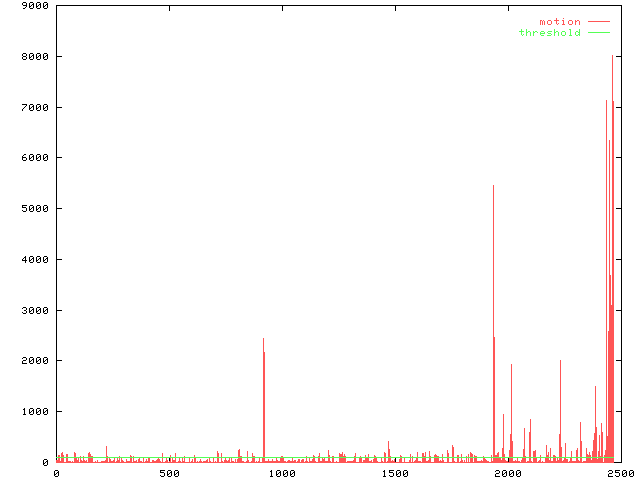Click the red motion legend line sample
Screen dimensions: 640x480
[x=598, y=21]
